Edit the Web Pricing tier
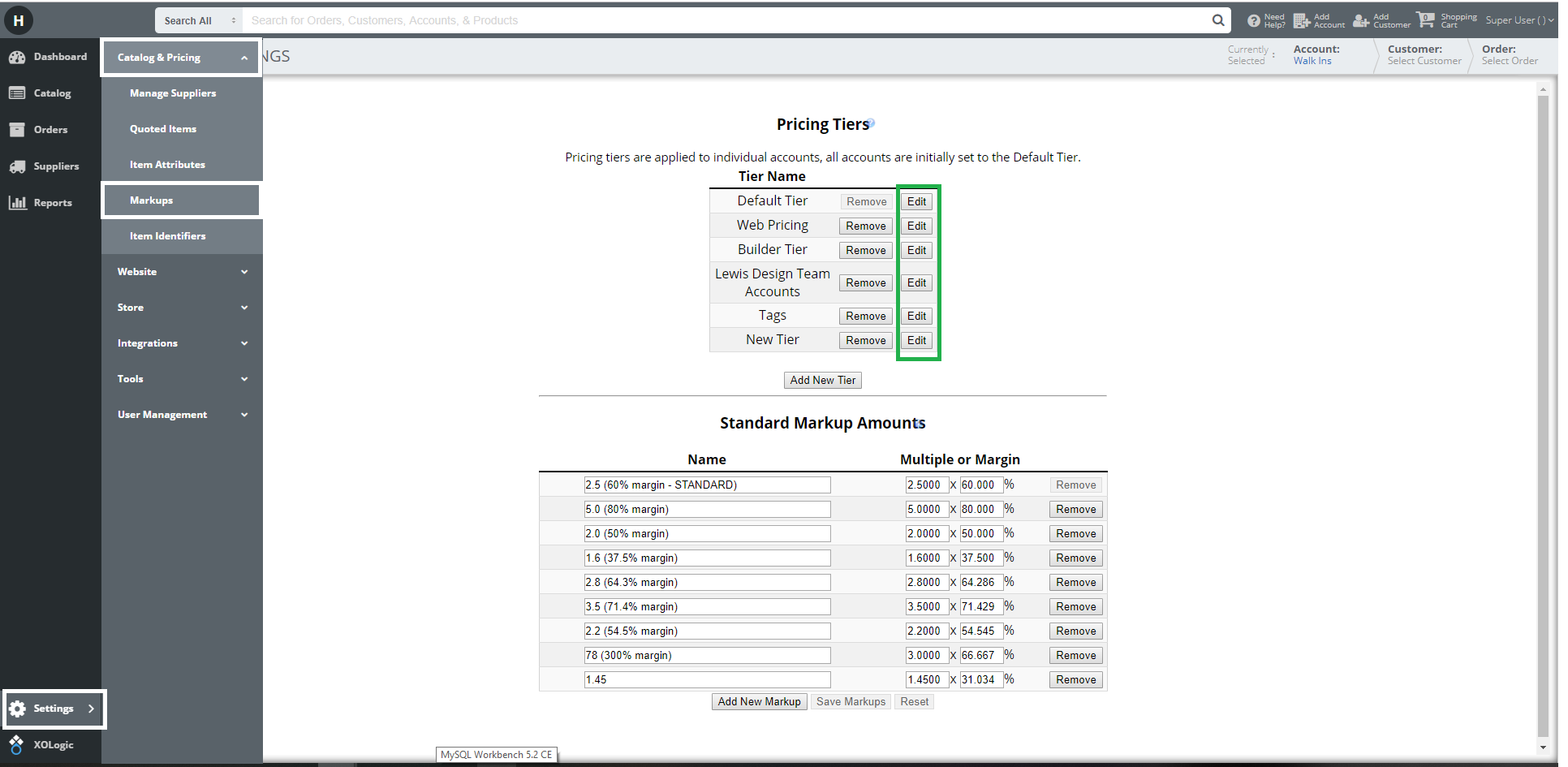 tap(916, 226)
